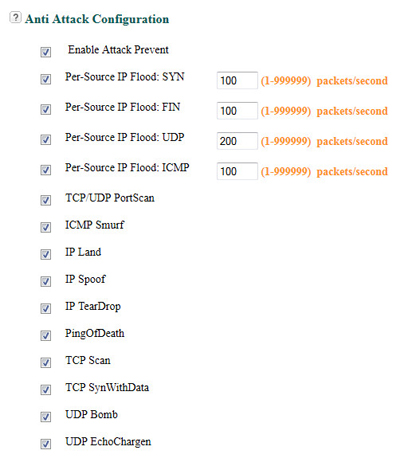Click the SYN flood packets/second field
The image size is (400, 458).
[237, 80]
